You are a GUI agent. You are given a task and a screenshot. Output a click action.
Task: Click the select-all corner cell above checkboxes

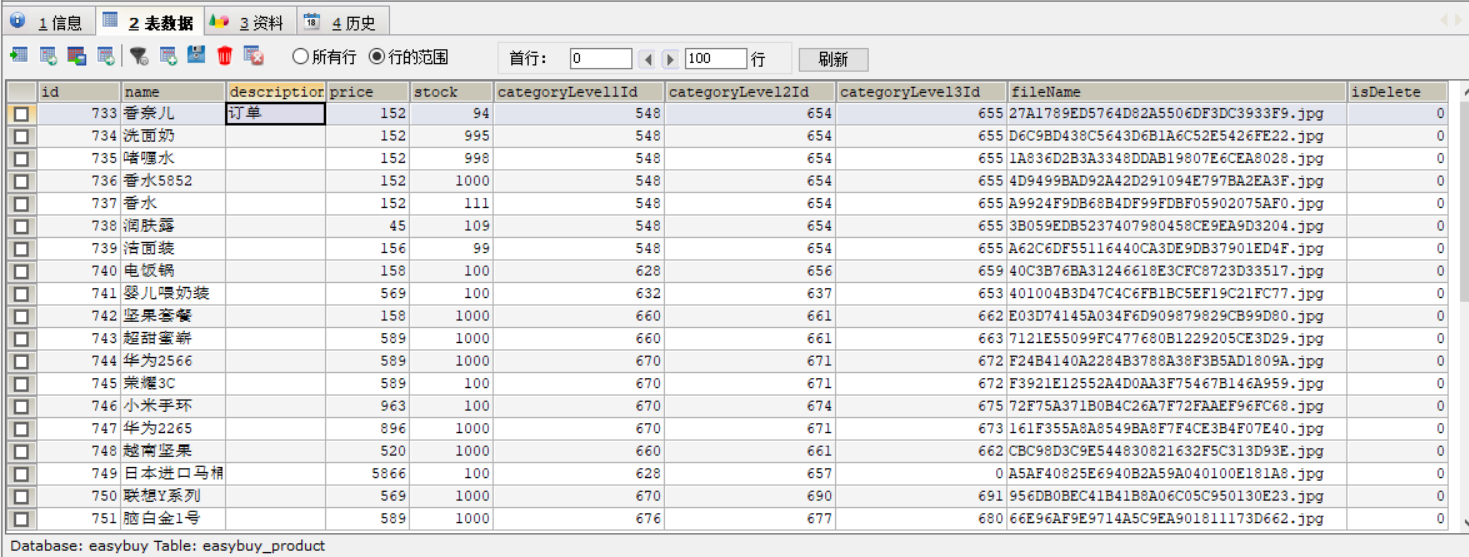(x=21, y=92)
